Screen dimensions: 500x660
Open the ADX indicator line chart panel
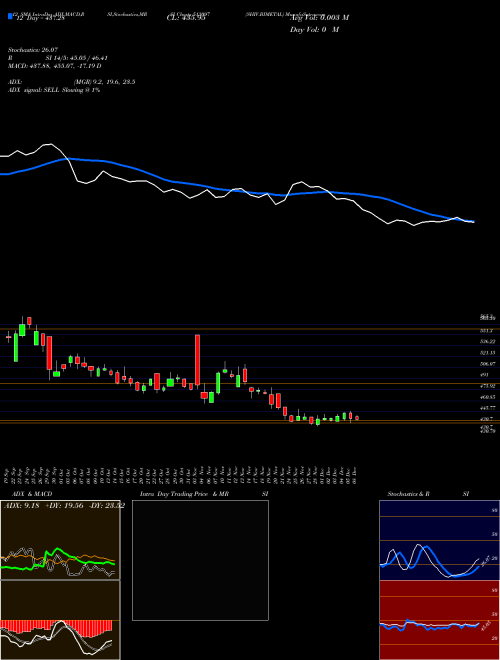click(60, 540)
